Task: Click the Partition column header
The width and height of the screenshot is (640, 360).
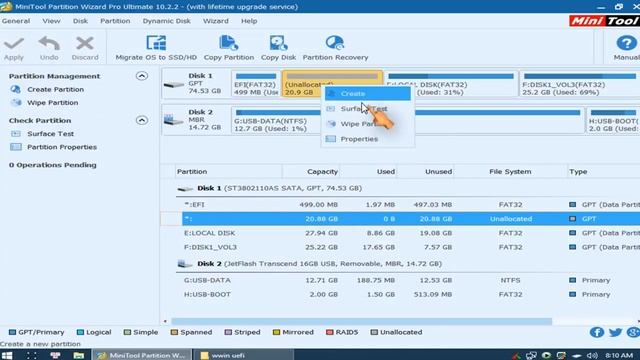Action: click(x=229, y=172)
